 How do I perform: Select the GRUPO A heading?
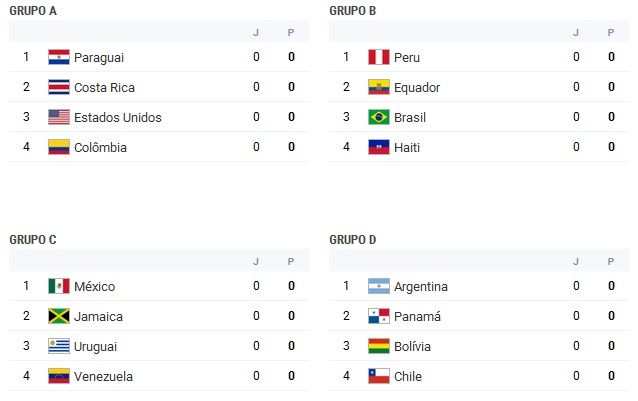tap(33, 11)
